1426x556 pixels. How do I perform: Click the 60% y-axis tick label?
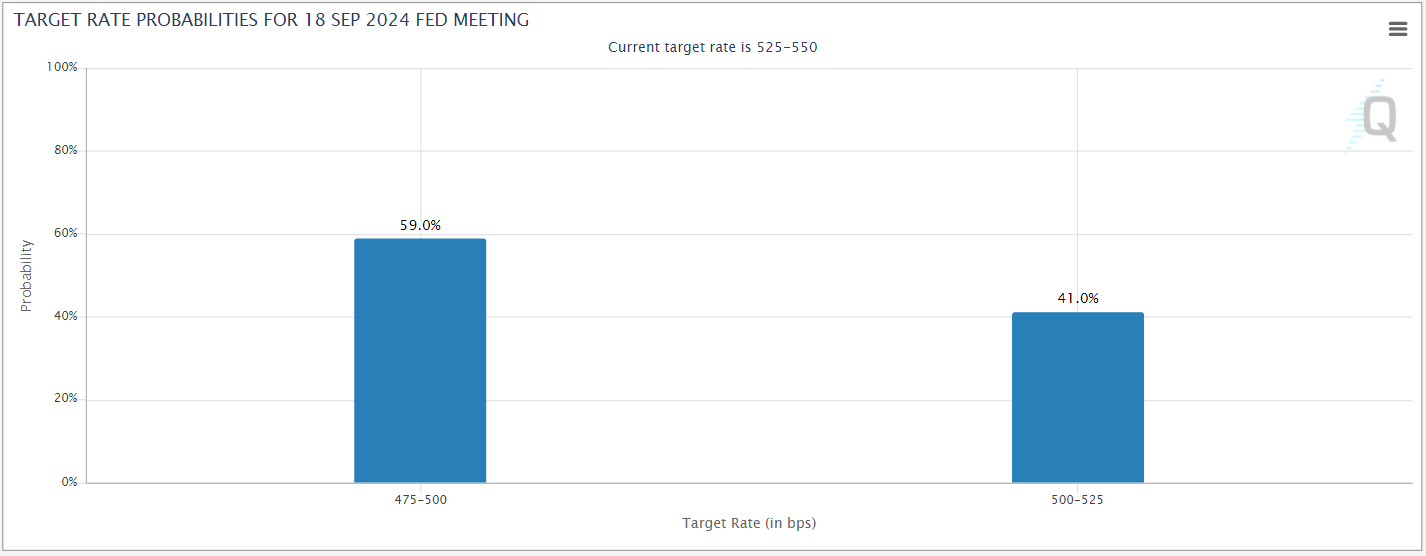click(x=66, y=233)
